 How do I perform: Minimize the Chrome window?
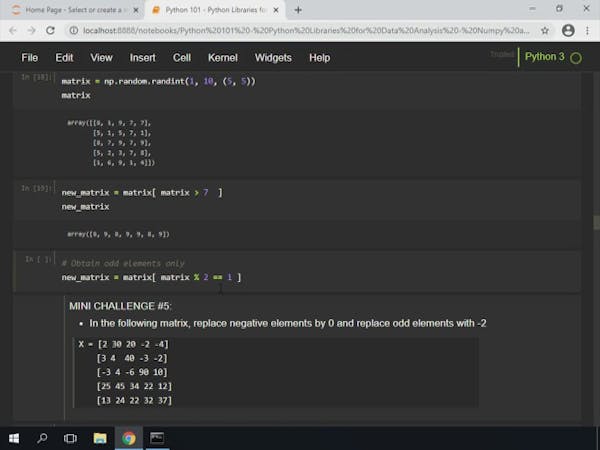pyautogui.click(x=532, y=8)
